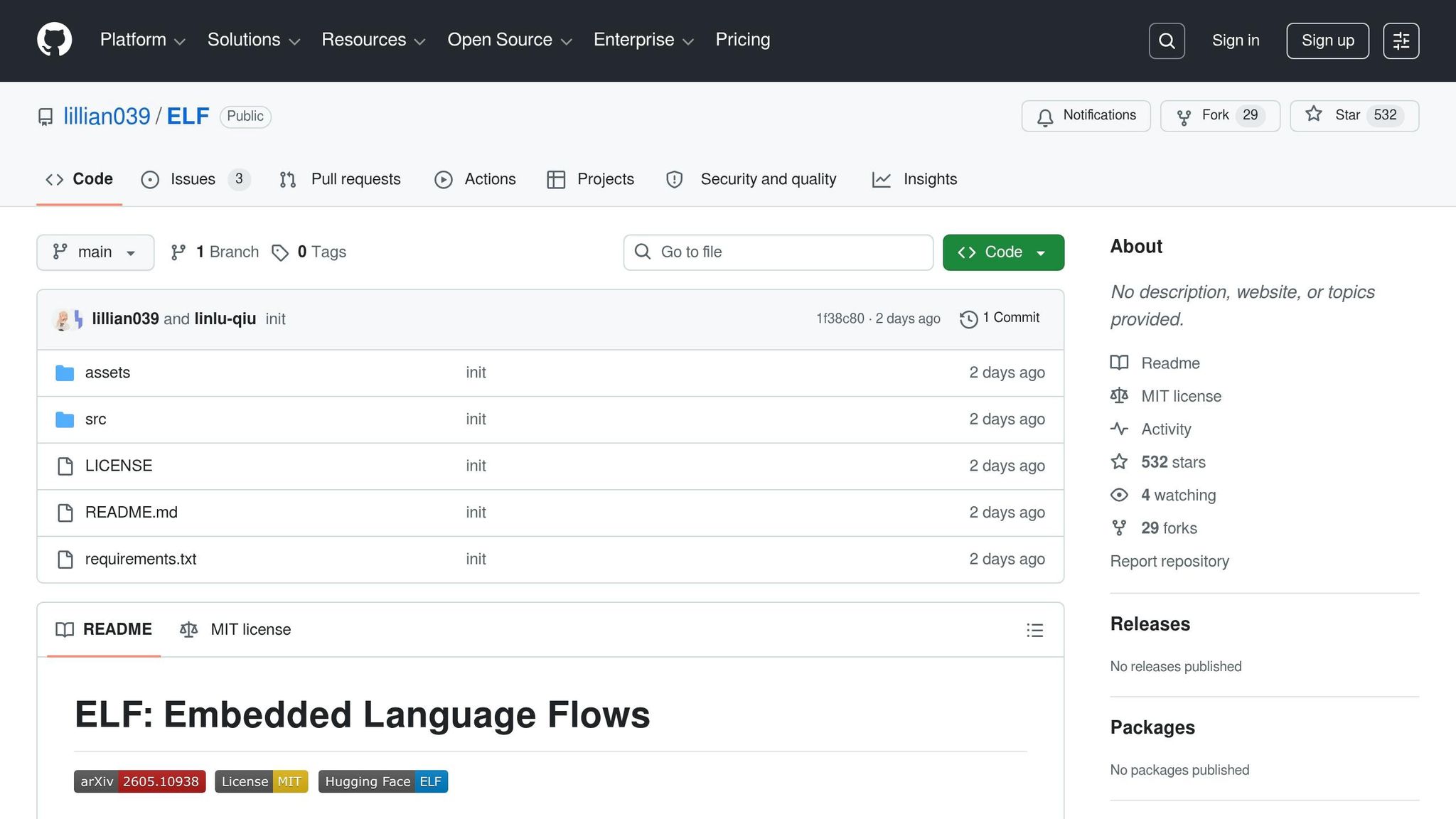
Task: Open the LICENSE file name
Action: [x=119, y=466]
